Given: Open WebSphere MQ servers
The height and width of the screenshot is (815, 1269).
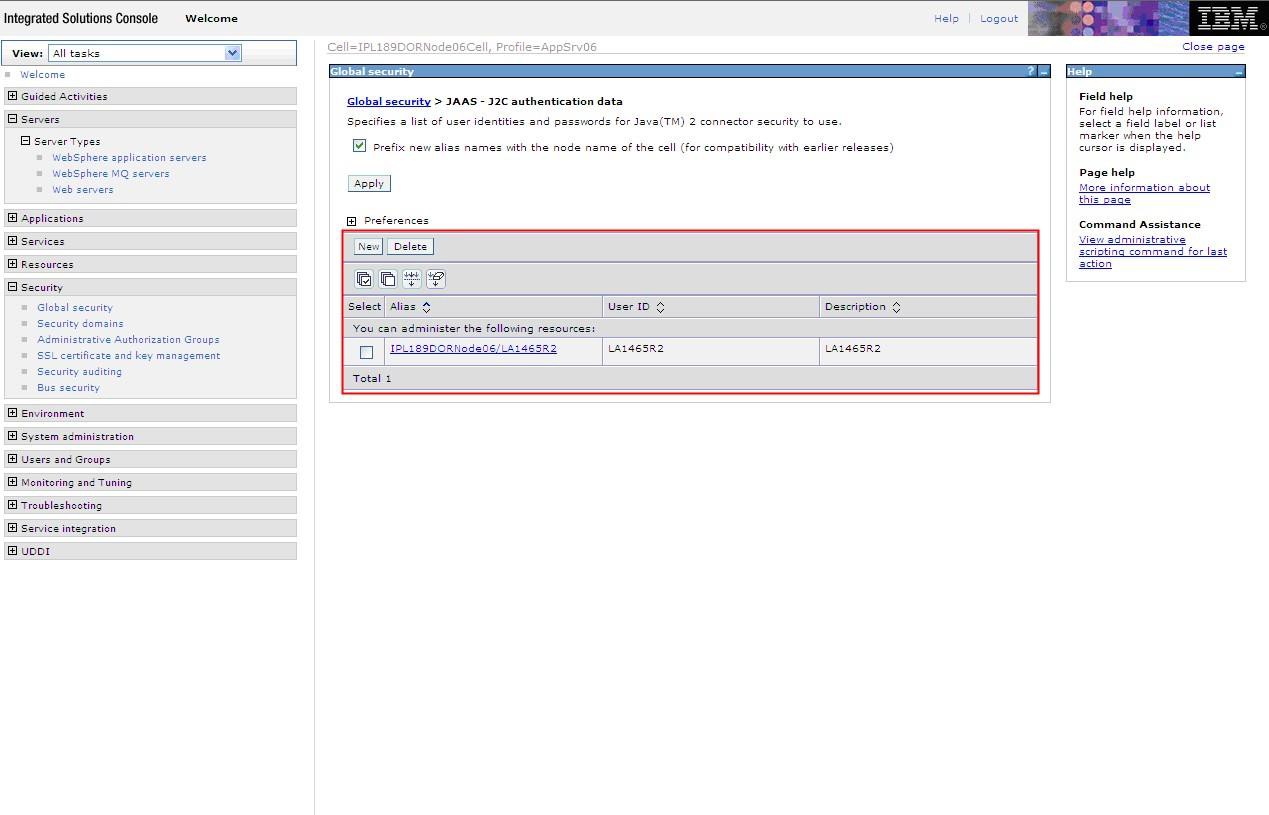Looking at the screenshot, I should point(111,174).
